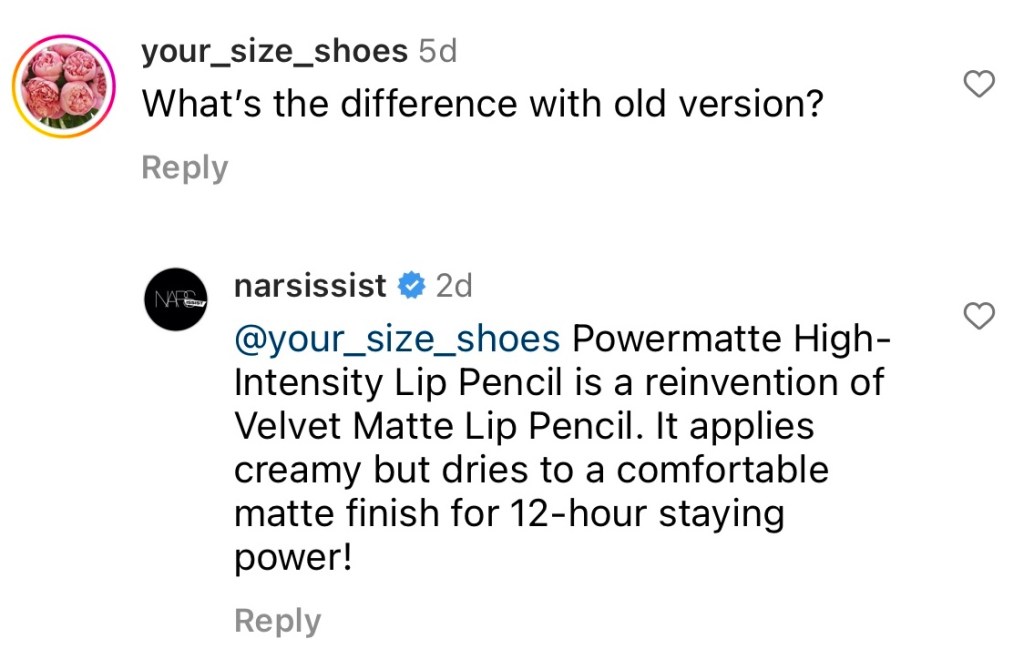Click "creamy but dries to a comfortable" line
This screenshot has width=1024, height=659.
tap(530, 470)
